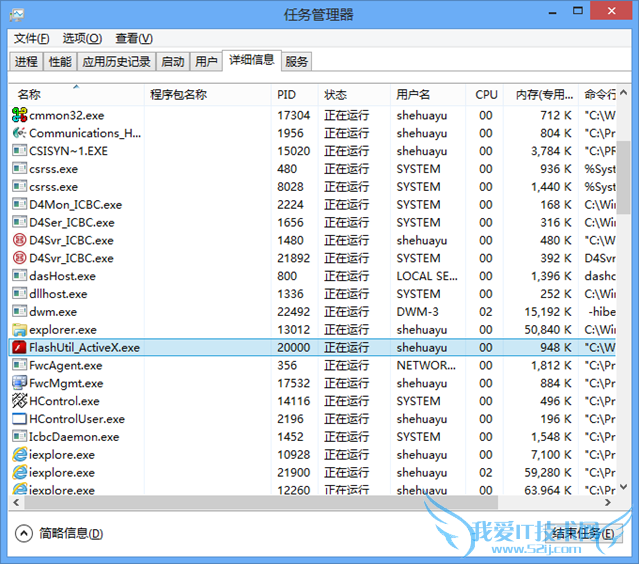
Task: Click the FlashUtil_ActiveX.exe Flash icon
Action: (x=19, y=348)
